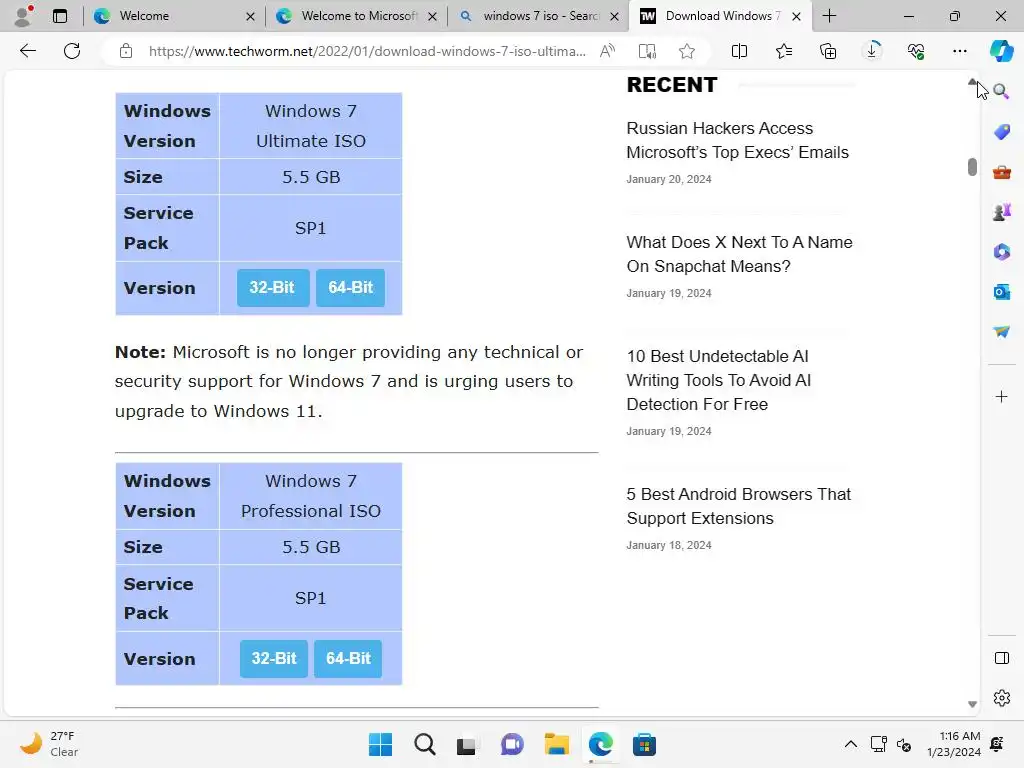Download Windows 7 Ultimate 32-Bit ISO
The image size is (1024, 768).
272,287
